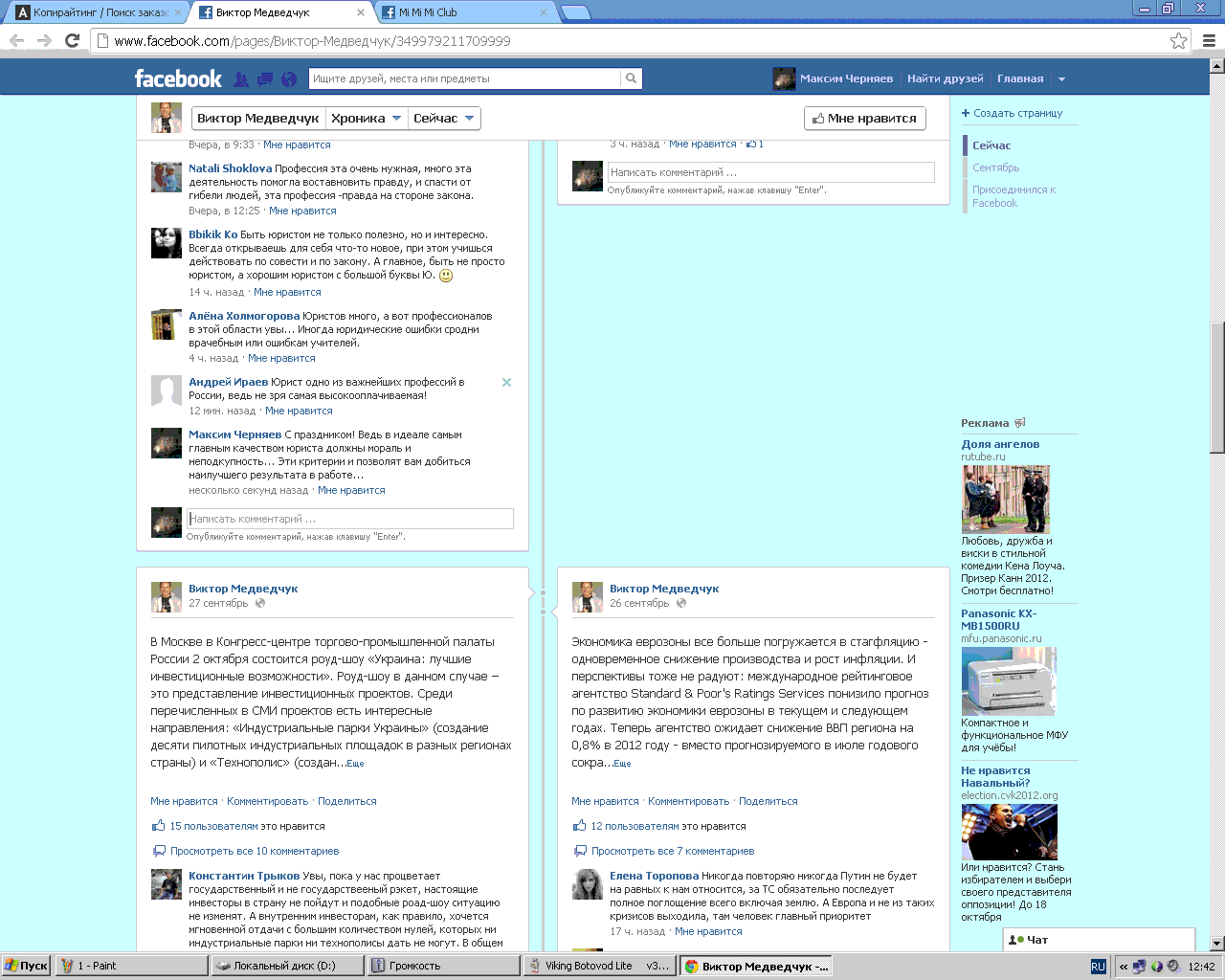Click the scrollbar down arrow
1225x980 pixels.
(x=1217, y=944)
